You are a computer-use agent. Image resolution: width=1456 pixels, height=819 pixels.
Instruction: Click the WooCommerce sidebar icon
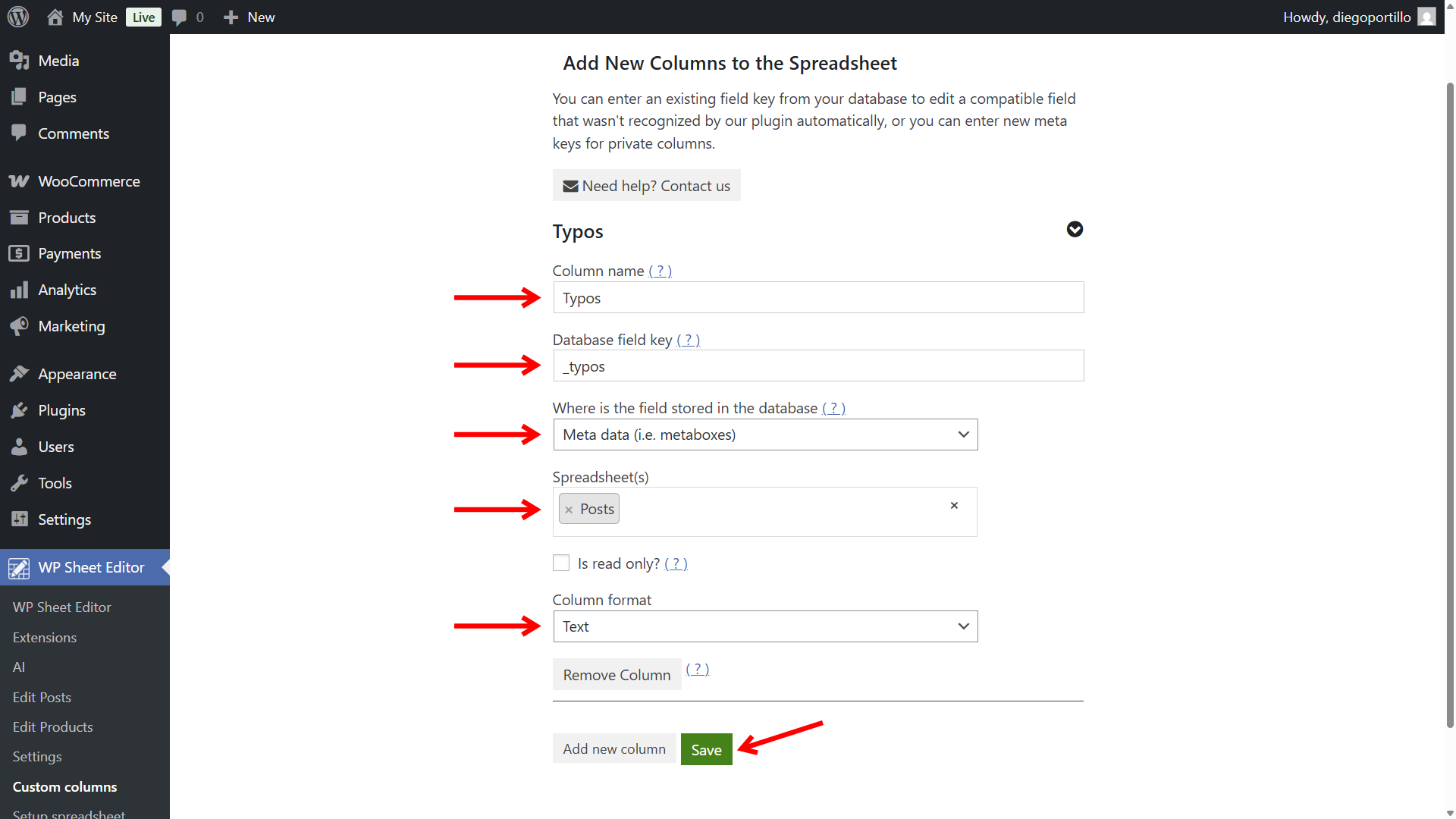pos(19,181)
